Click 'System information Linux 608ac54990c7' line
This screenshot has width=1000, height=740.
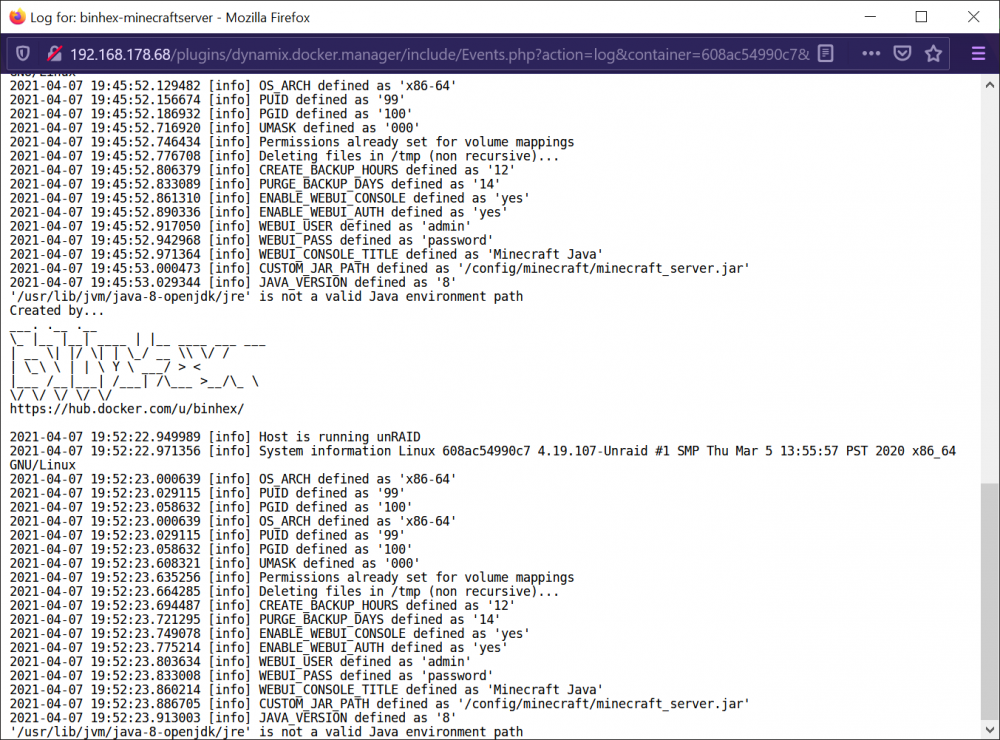483,458
